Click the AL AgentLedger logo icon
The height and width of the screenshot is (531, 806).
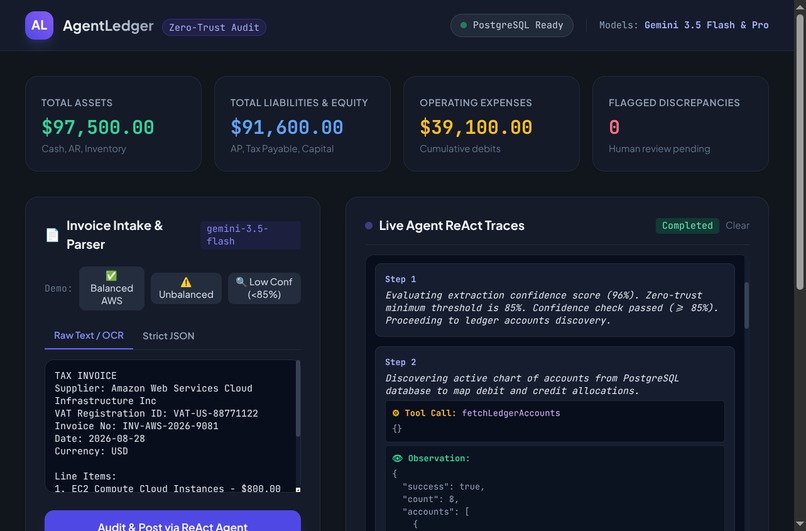pos(39,25)
